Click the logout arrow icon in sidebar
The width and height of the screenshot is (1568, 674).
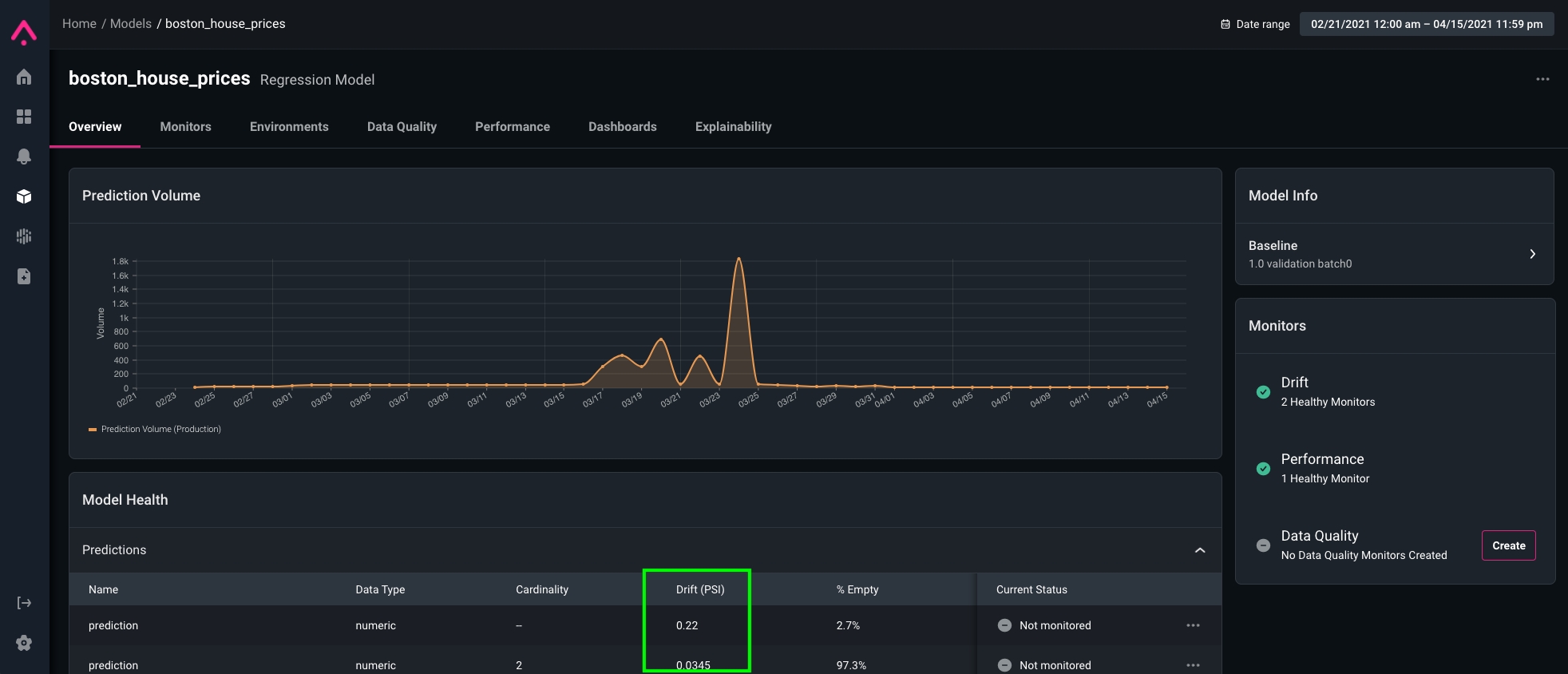[24, 603]
